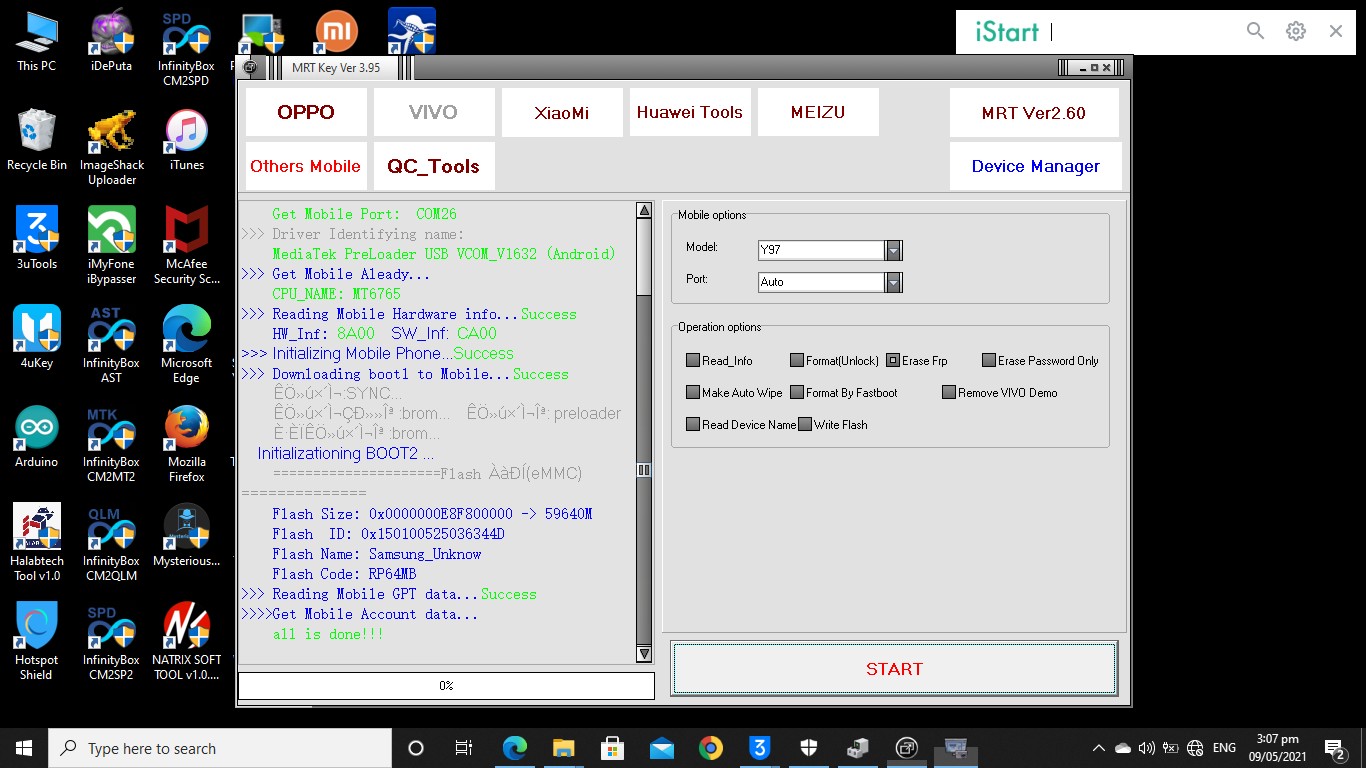The image size is (1366, 768).
Task: Launch Hotspot Shield from desktop
Action: click(x=37, y=642)
